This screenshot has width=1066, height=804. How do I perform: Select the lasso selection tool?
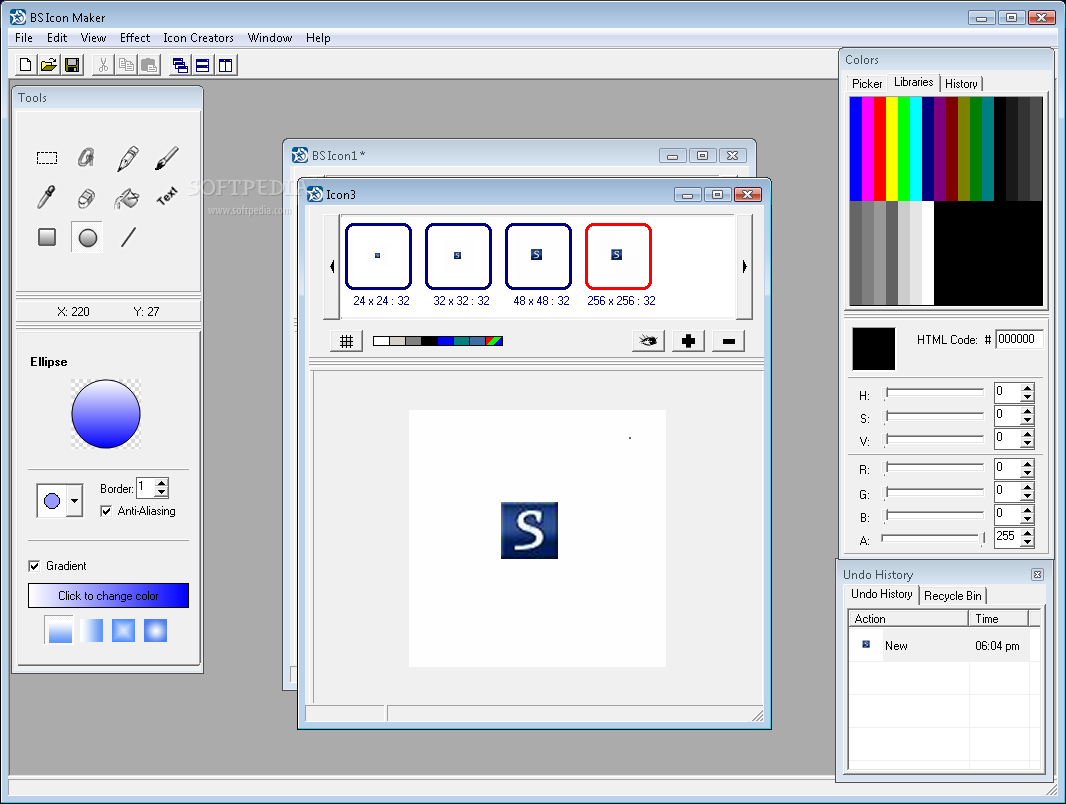pyautogui.click(x=86, y=158)
